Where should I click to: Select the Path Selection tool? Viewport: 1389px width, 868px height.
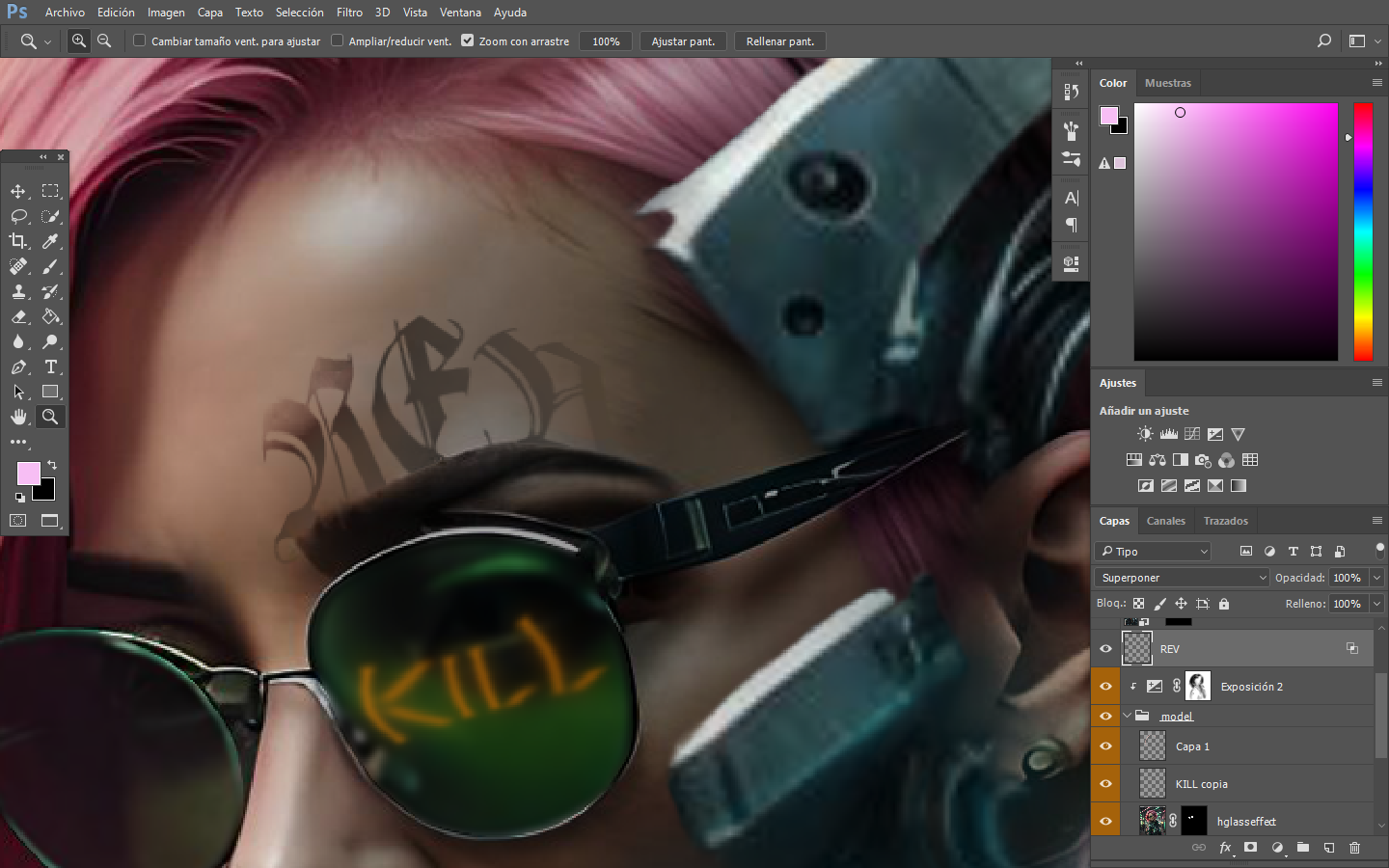(x=18, y=392)
